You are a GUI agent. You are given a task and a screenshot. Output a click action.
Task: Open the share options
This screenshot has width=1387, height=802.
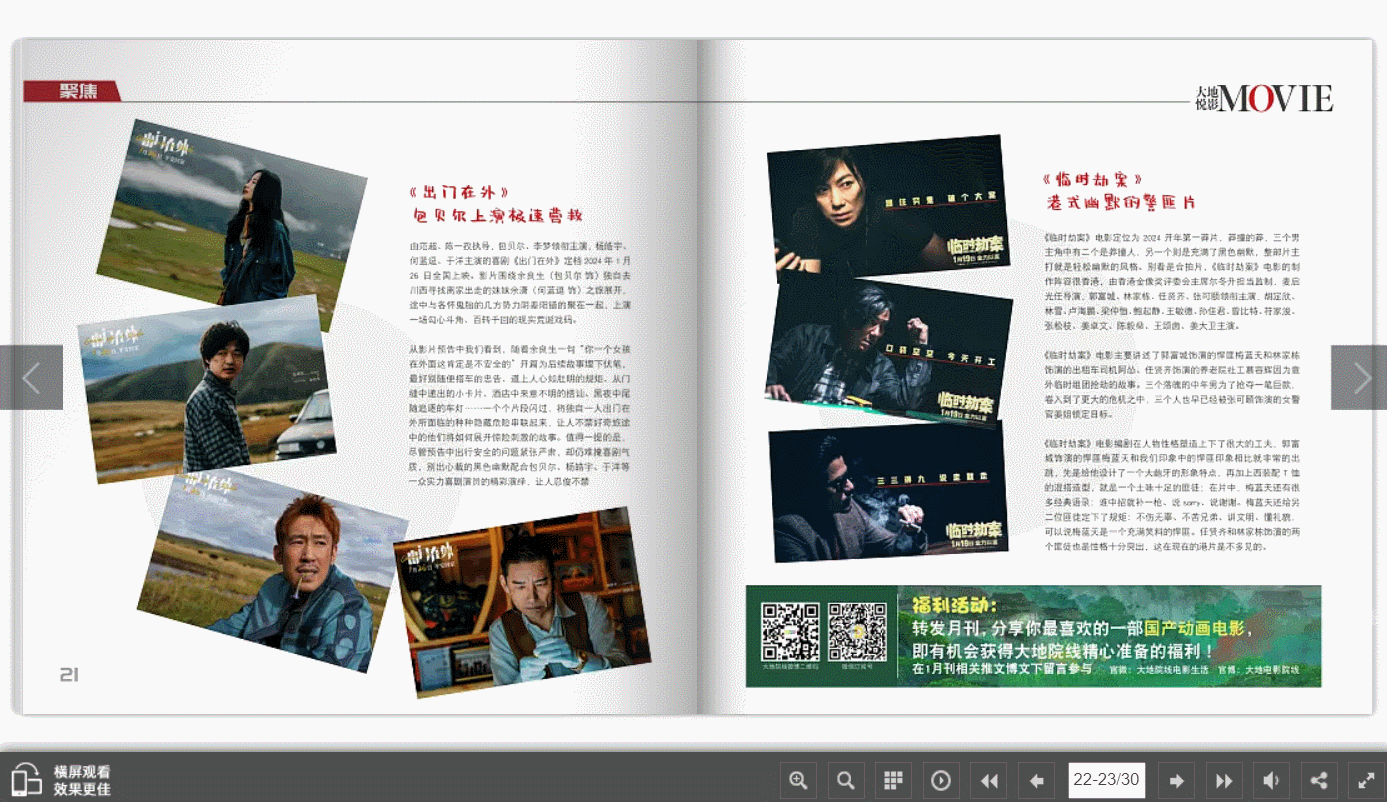(1319, 780)
